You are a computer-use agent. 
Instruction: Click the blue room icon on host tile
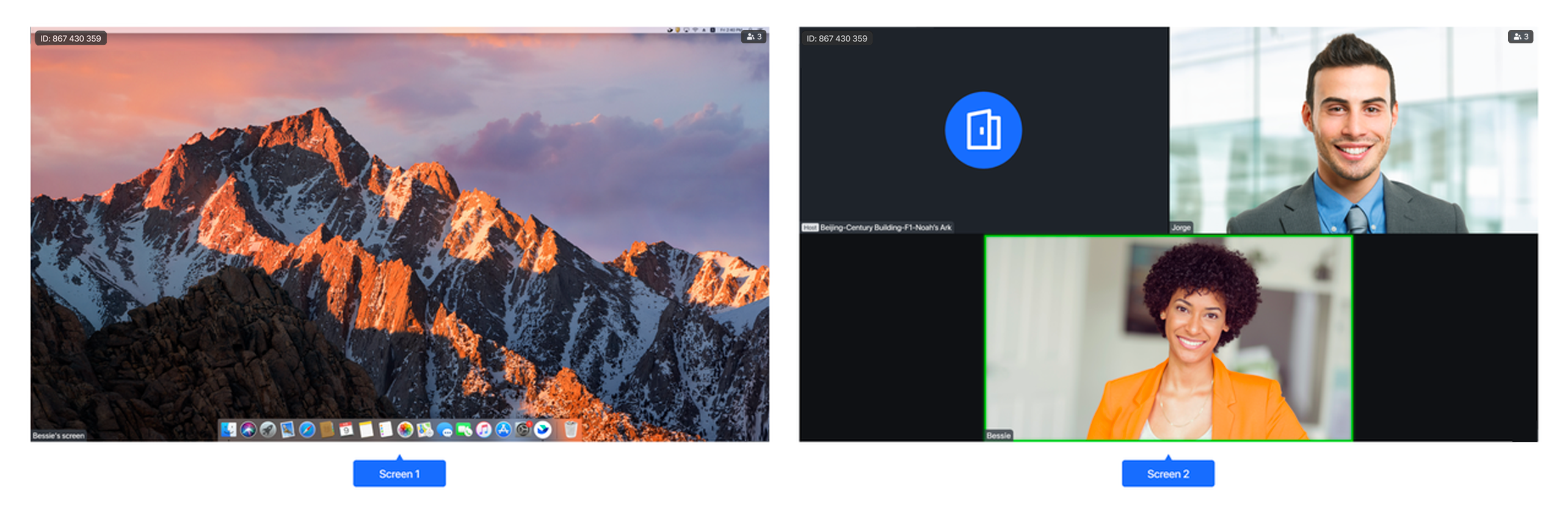click(x=982, y=130)
